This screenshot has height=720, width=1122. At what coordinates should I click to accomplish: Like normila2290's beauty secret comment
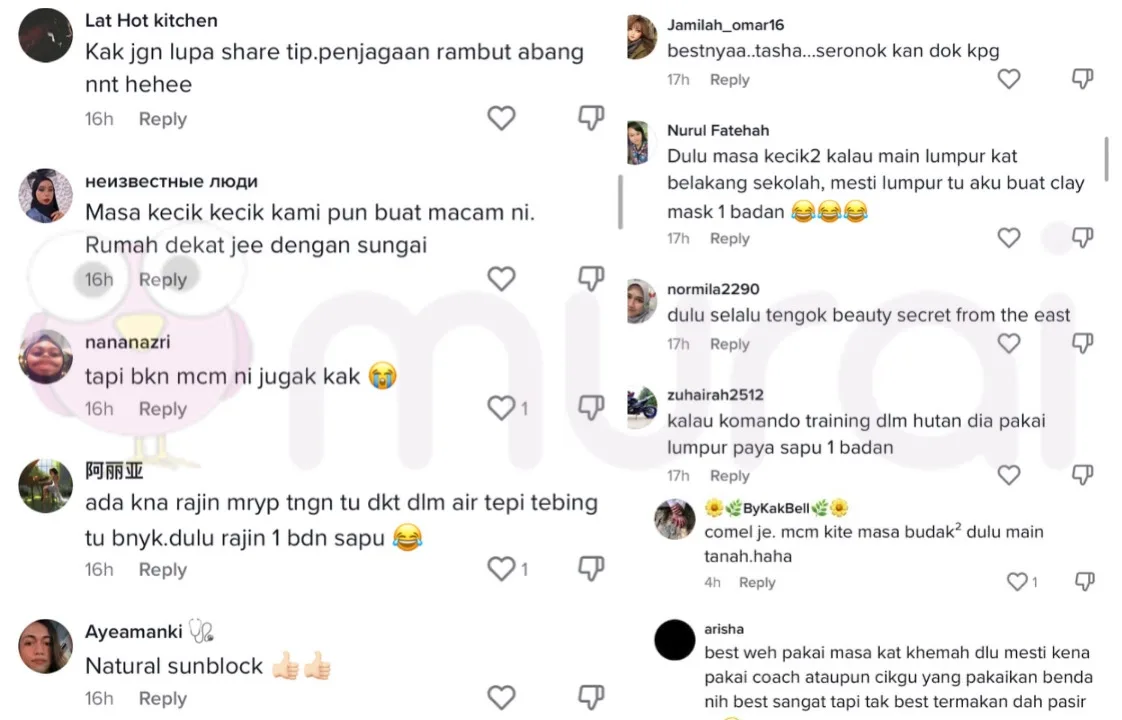1009,344
